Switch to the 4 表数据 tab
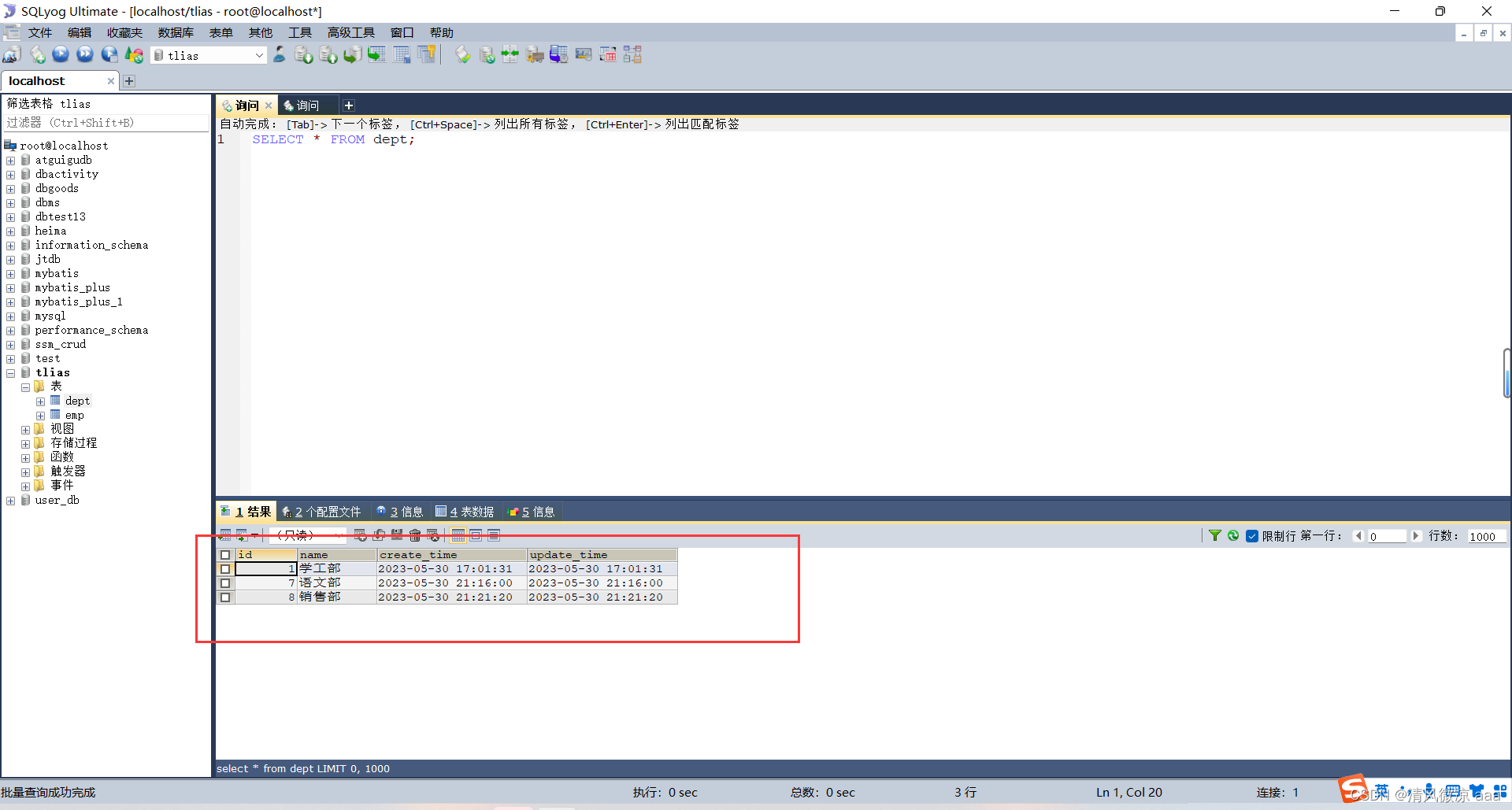 [465, 512]
